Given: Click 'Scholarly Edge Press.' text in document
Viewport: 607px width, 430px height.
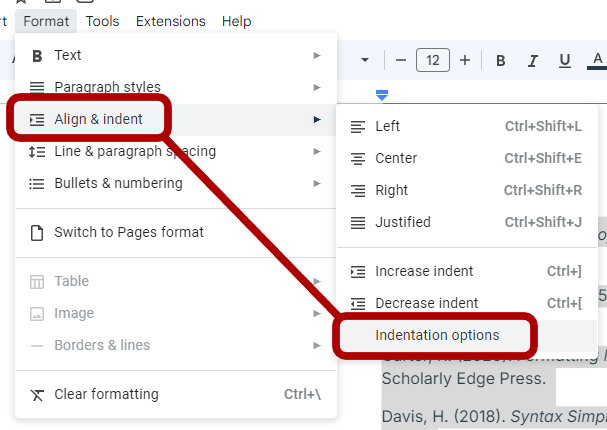Looking at the screenshot, I should click(x=464, y=379).
